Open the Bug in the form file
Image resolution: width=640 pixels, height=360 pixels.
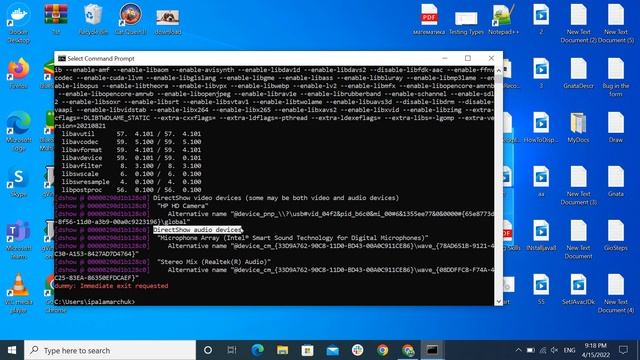coord(616,78)
